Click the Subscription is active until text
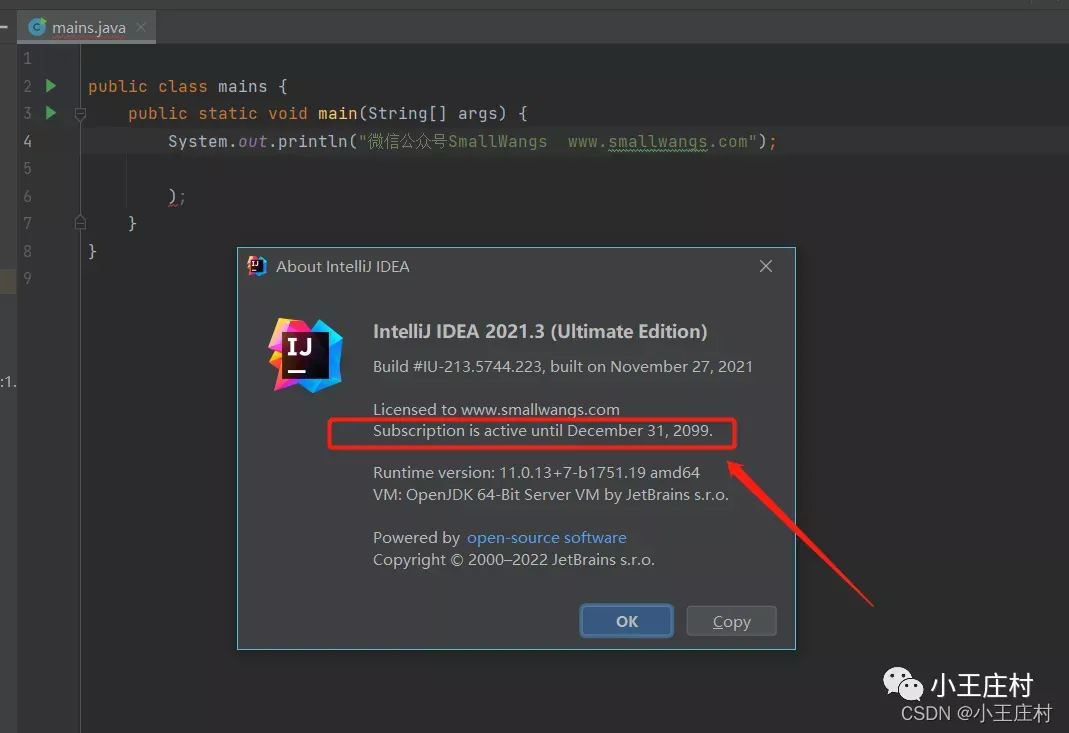Viewport: 1069px width, 733px height. pos(543,431)
